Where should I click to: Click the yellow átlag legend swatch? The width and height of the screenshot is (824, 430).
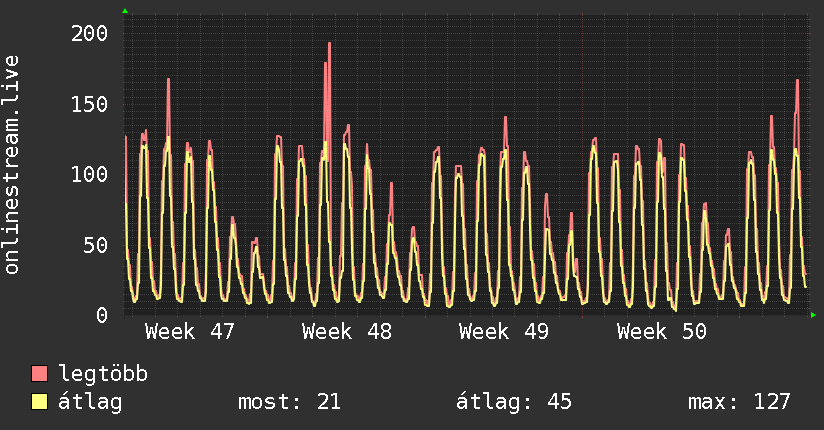[39, 402]
